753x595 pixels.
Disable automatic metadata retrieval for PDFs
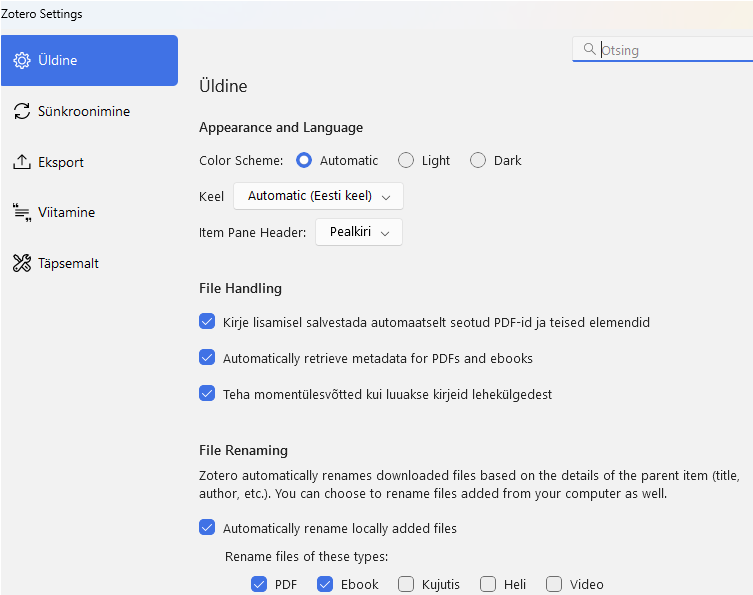pyautogui.click(x=207, y=357)
